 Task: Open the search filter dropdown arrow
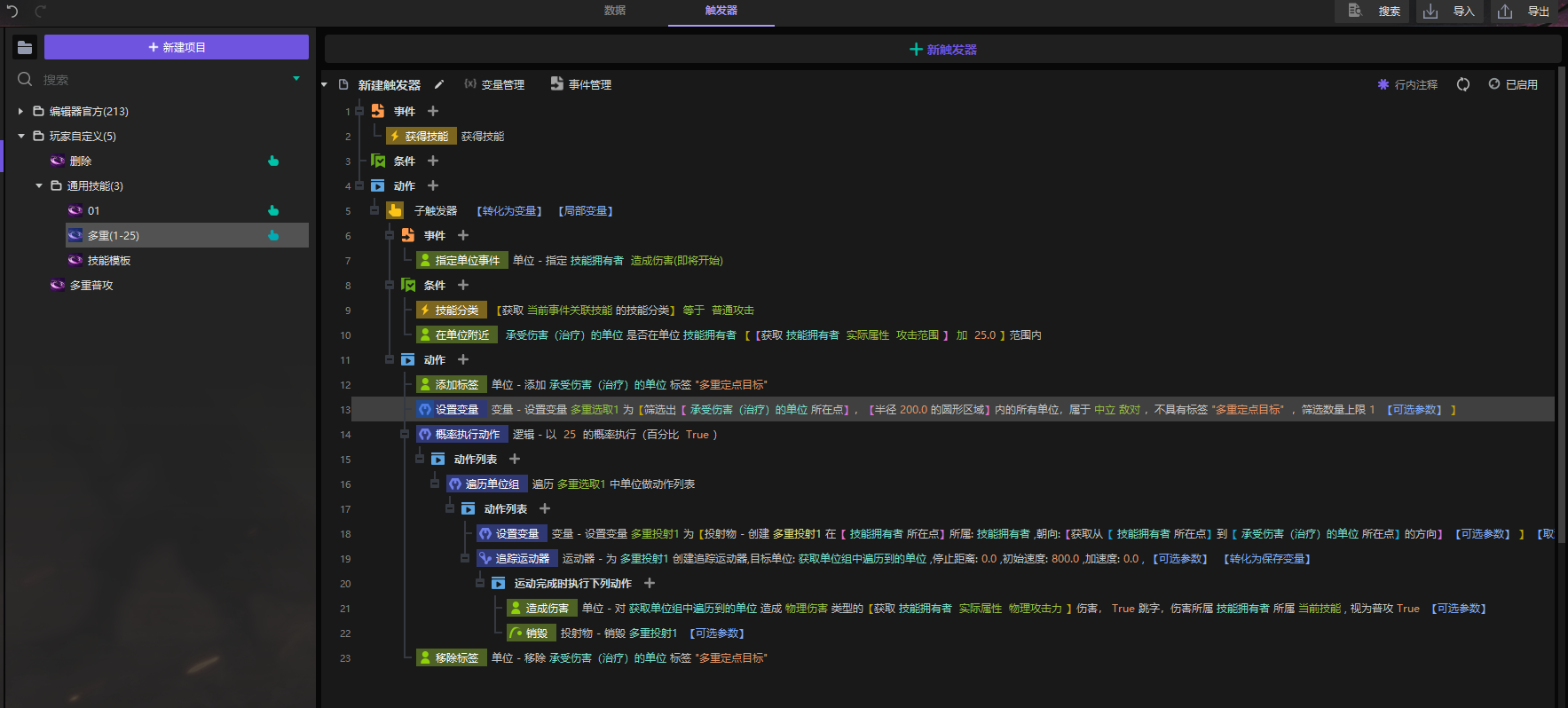tap(296, 79)
